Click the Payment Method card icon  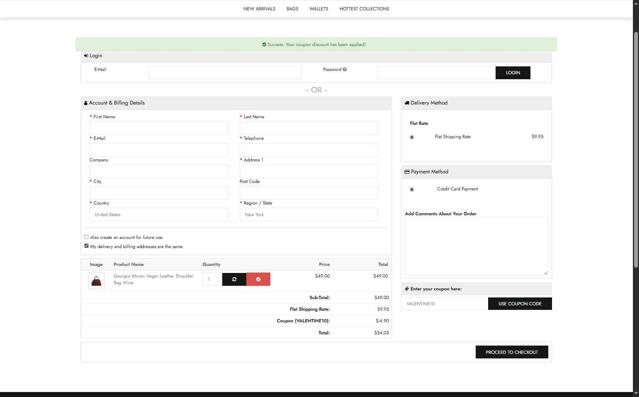(x=407, y=172)
